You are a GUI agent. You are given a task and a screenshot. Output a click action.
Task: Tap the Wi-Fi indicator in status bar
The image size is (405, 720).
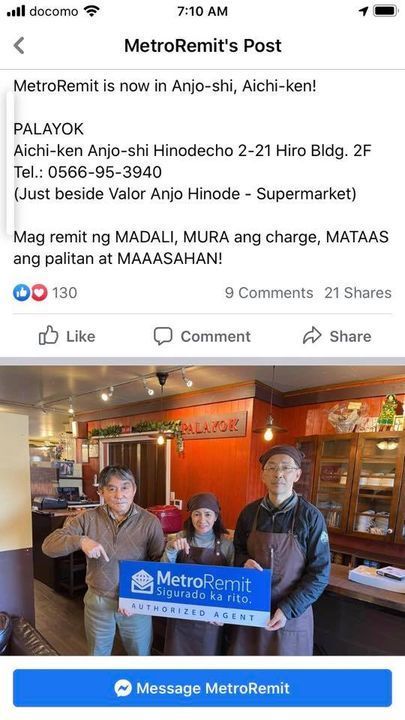click(x=92, y=11)
